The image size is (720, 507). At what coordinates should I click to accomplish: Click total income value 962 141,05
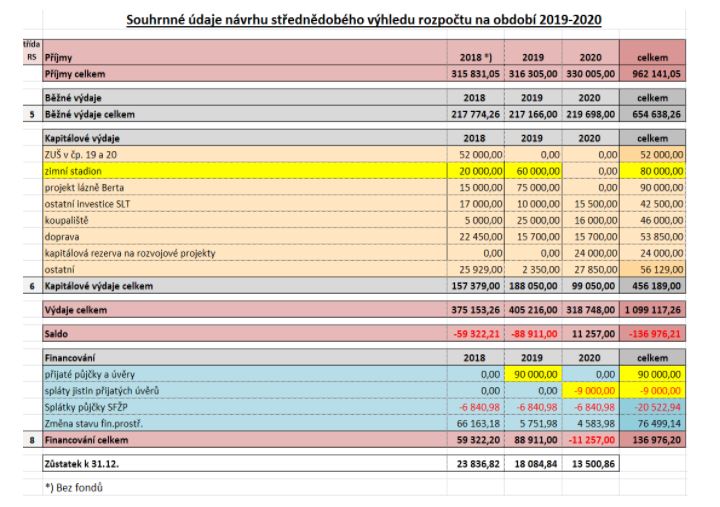(x=652, y=75)
